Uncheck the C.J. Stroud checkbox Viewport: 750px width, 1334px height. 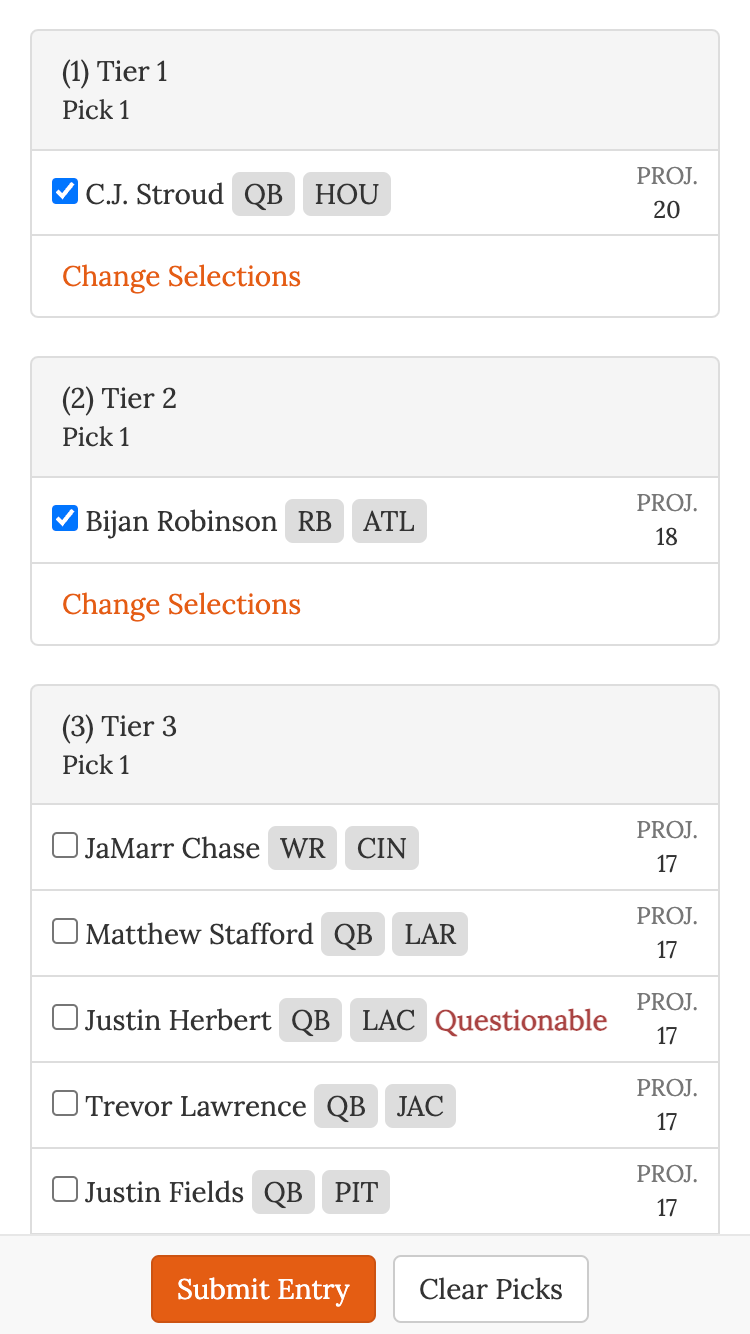tap(65, 191)
